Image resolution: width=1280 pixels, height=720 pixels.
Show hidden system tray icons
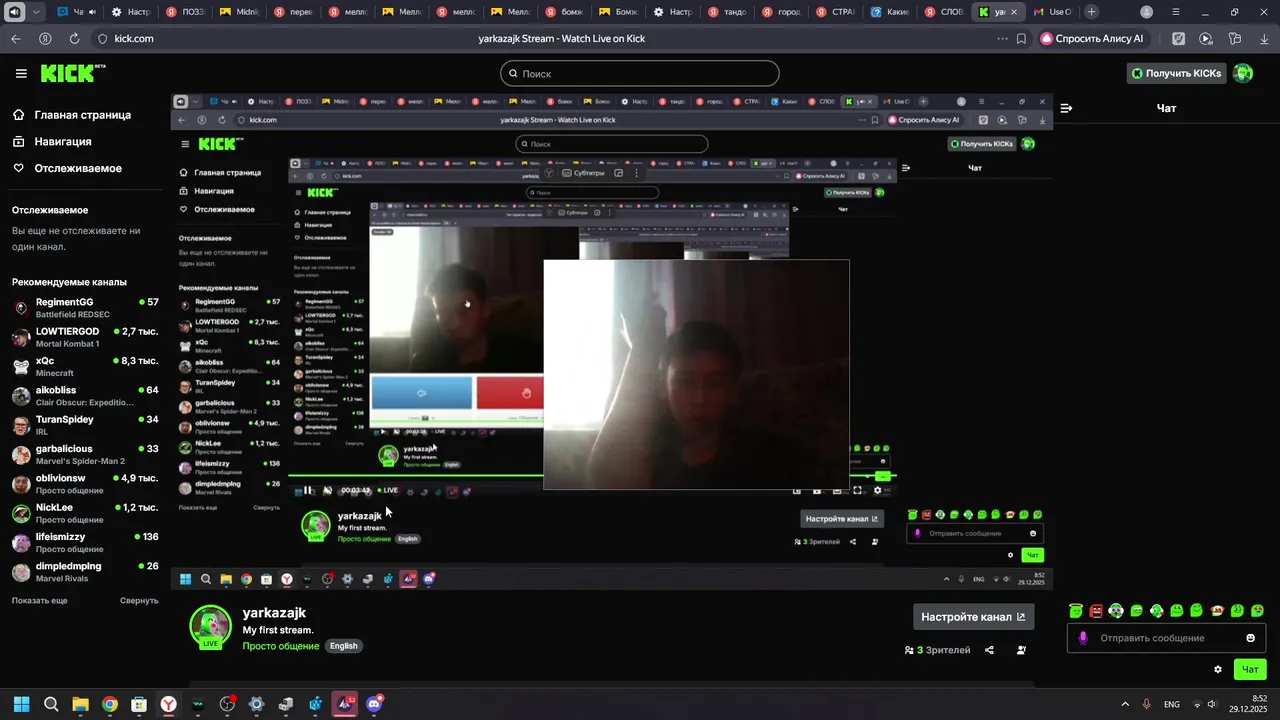point(1124,704)
